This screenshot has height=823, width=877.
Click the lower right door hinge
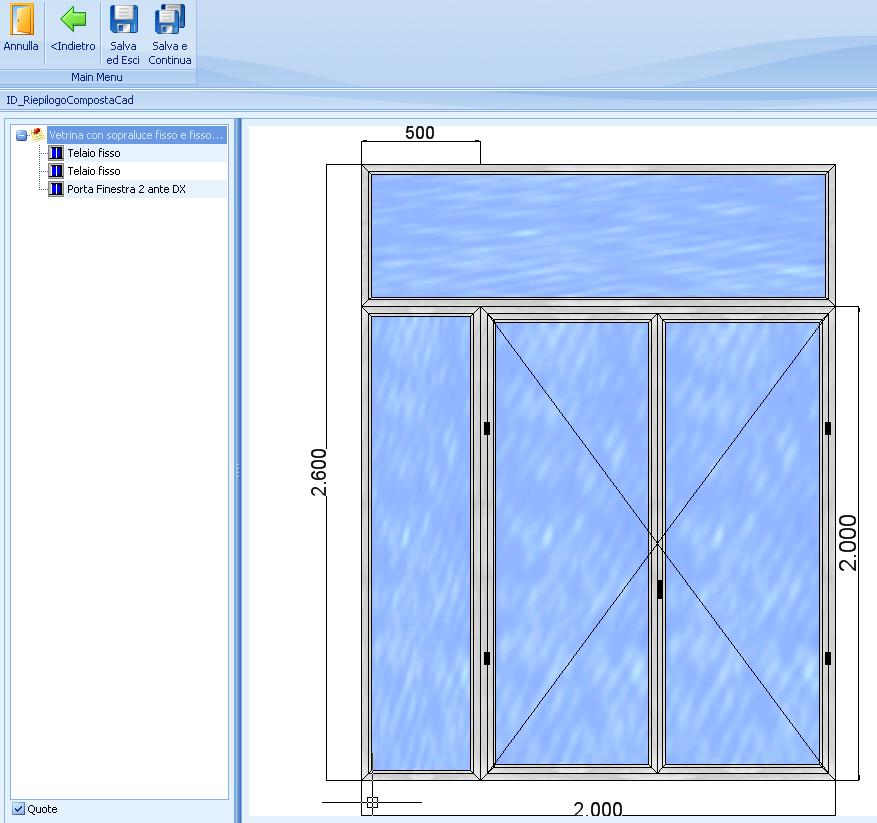point(828,659)
